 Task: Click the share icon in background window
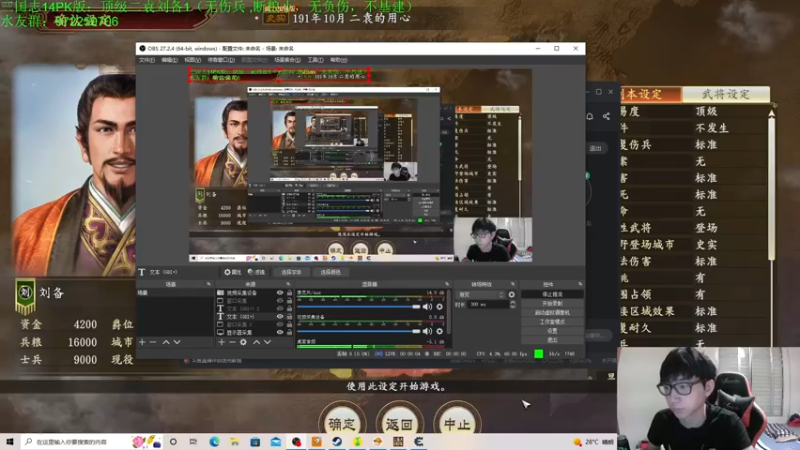click(606, 116)
